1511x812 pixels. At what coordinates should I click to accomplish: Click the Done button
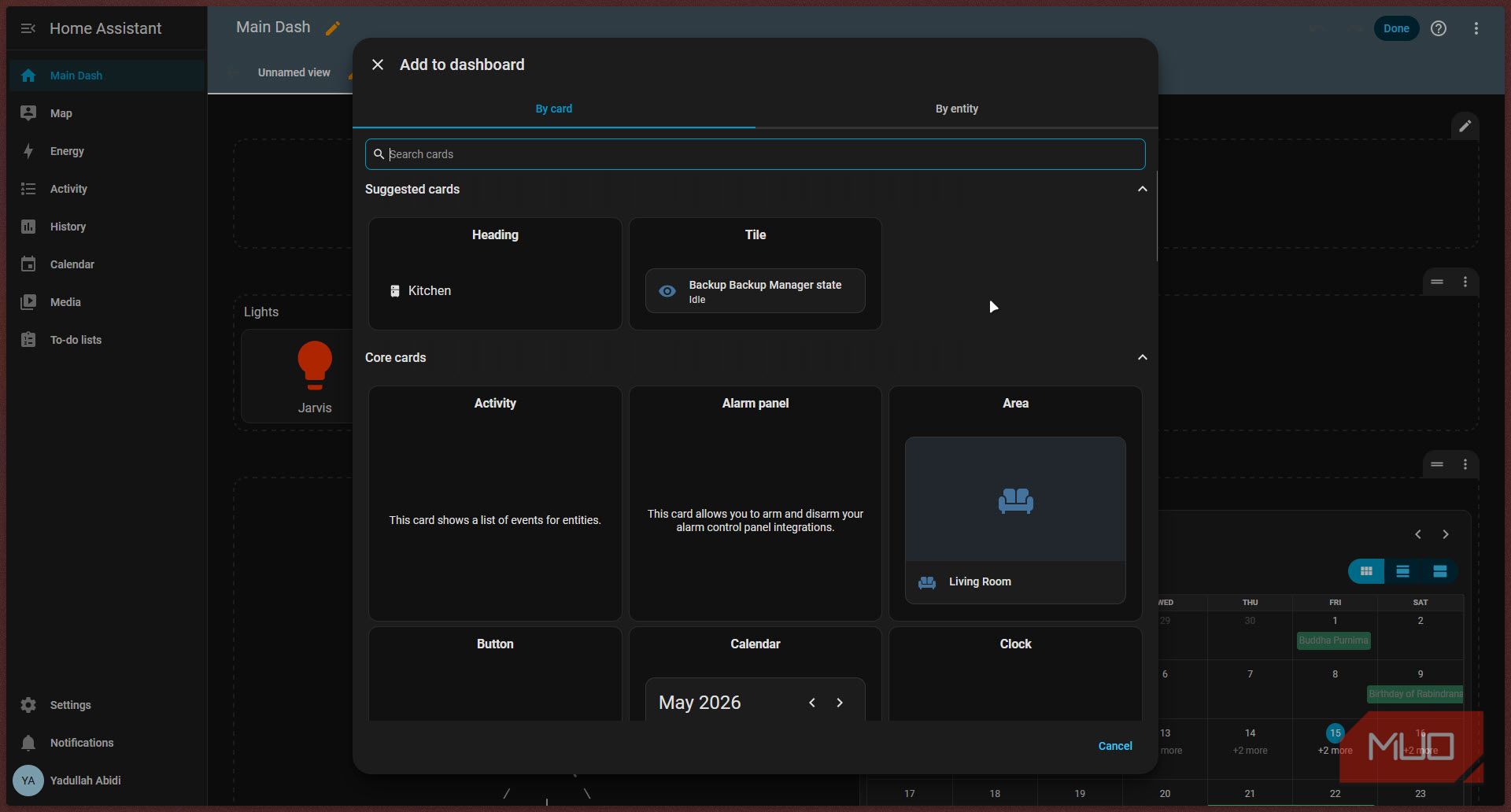[x=1396, y=28]
